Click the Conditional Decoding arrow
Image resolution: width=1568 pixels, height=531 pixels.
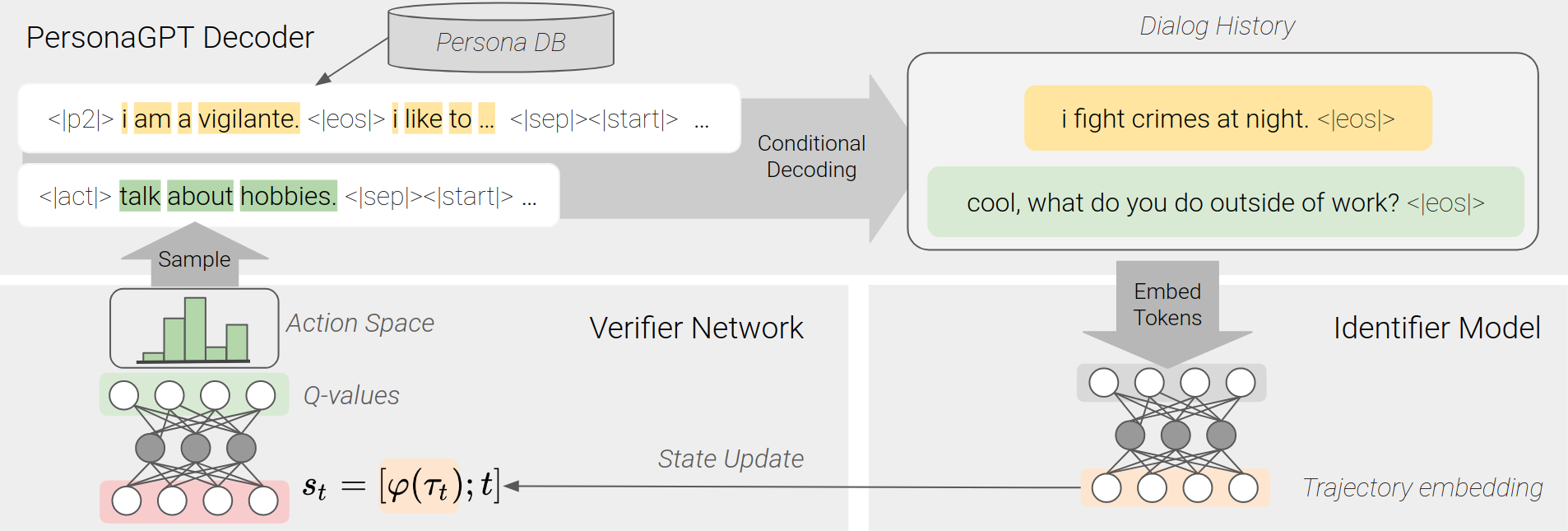810,156
